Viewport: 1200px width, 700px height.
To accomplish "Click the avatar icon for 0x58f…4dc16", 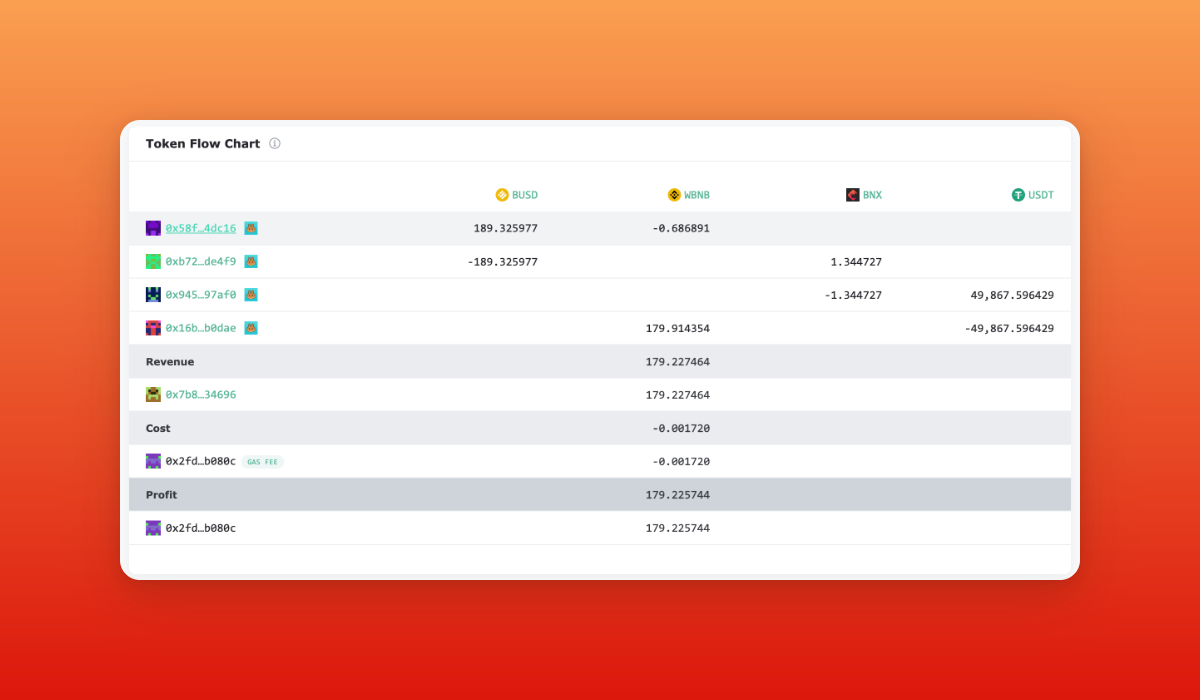I will pos(153,228).
